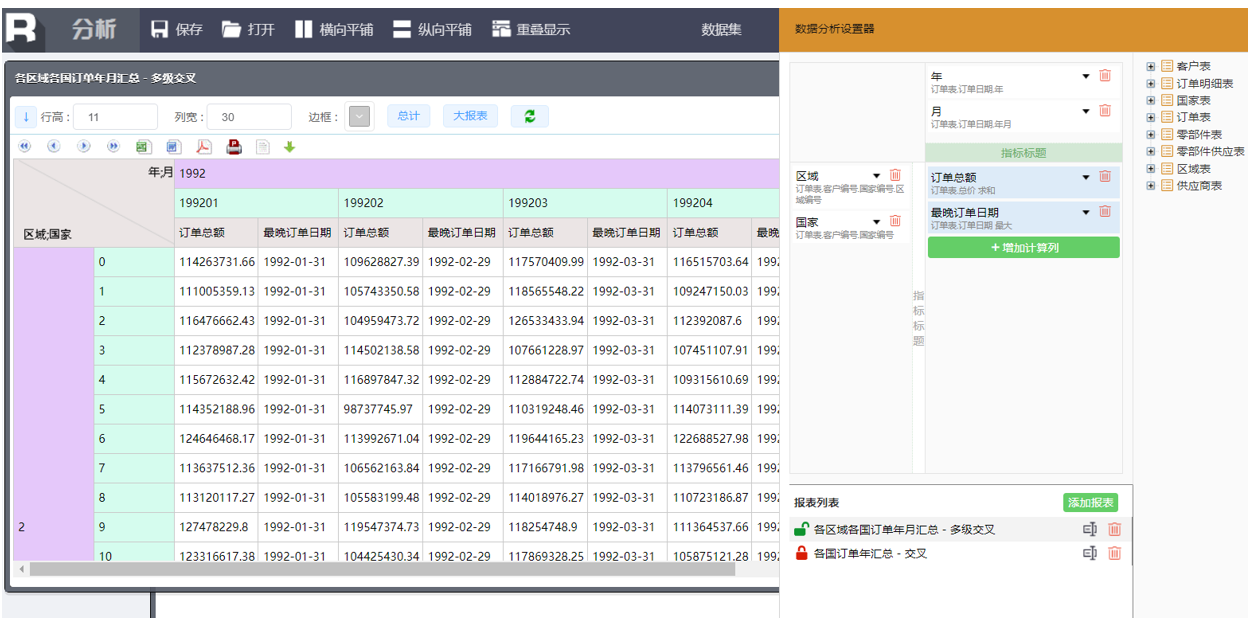Click the green download arrow icon

pos(290,147)
